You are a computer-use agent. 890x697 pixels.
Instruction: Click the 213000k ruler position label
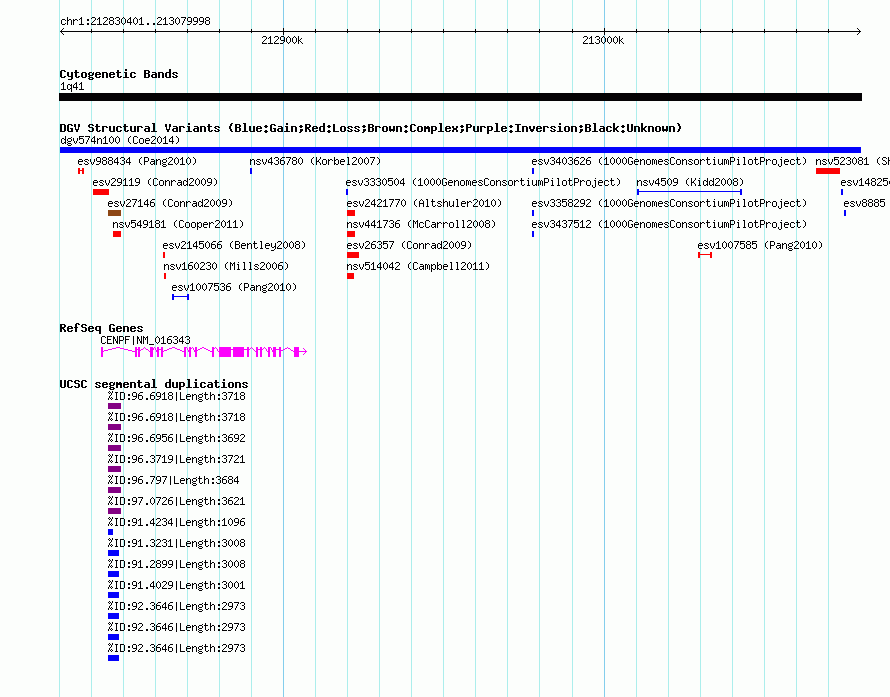tap(603, 40)
